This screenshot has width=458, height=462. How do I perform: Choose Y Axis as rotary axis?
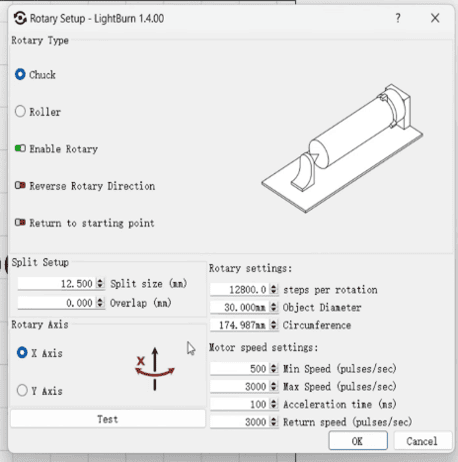tap(22, 390)
